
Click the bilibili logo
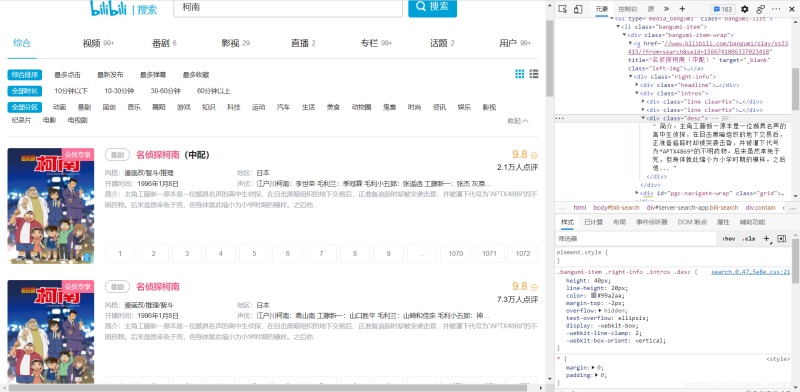pyautogui.click(x=108, y=8)
